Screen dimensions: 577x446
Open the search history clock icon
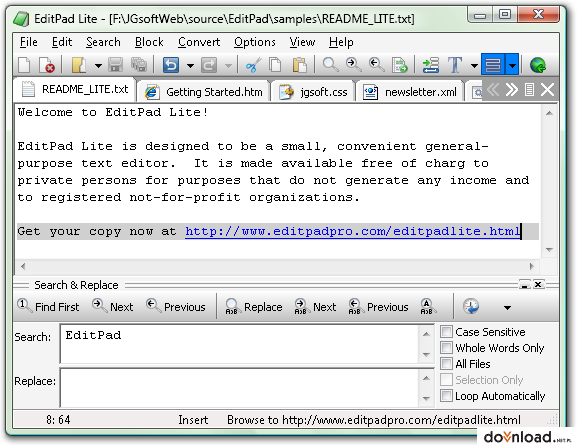471,307
